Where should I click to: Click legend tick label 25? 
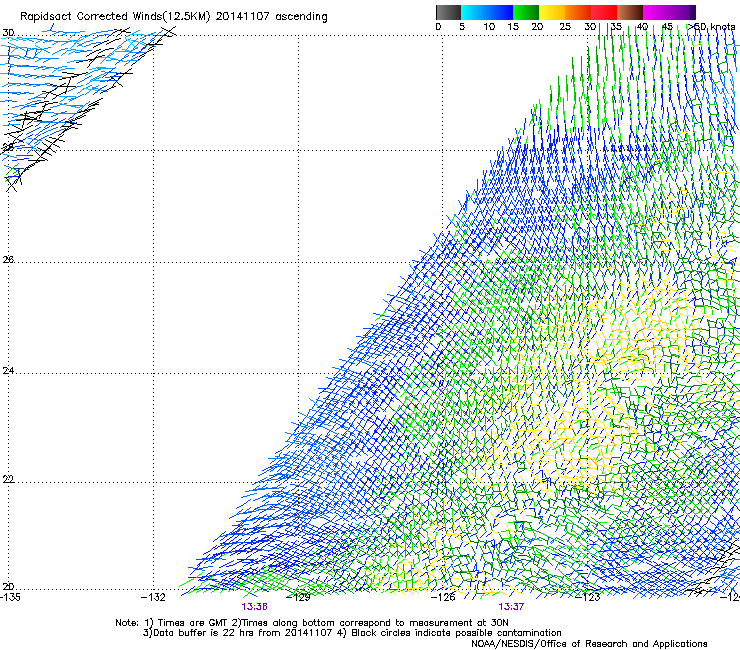(x=564, y=27)
